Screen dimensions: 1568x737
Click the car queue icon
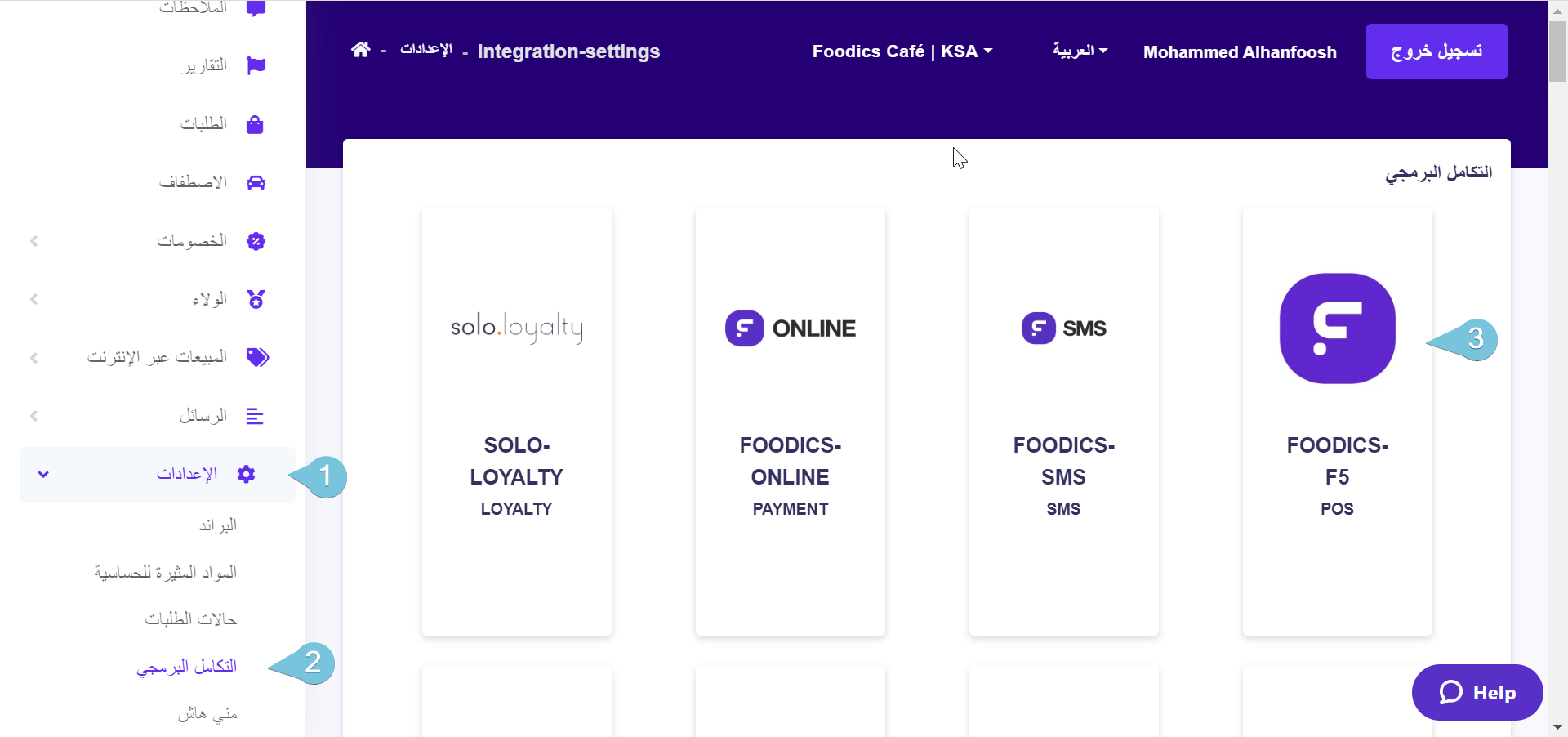click(x=256, y=182)
